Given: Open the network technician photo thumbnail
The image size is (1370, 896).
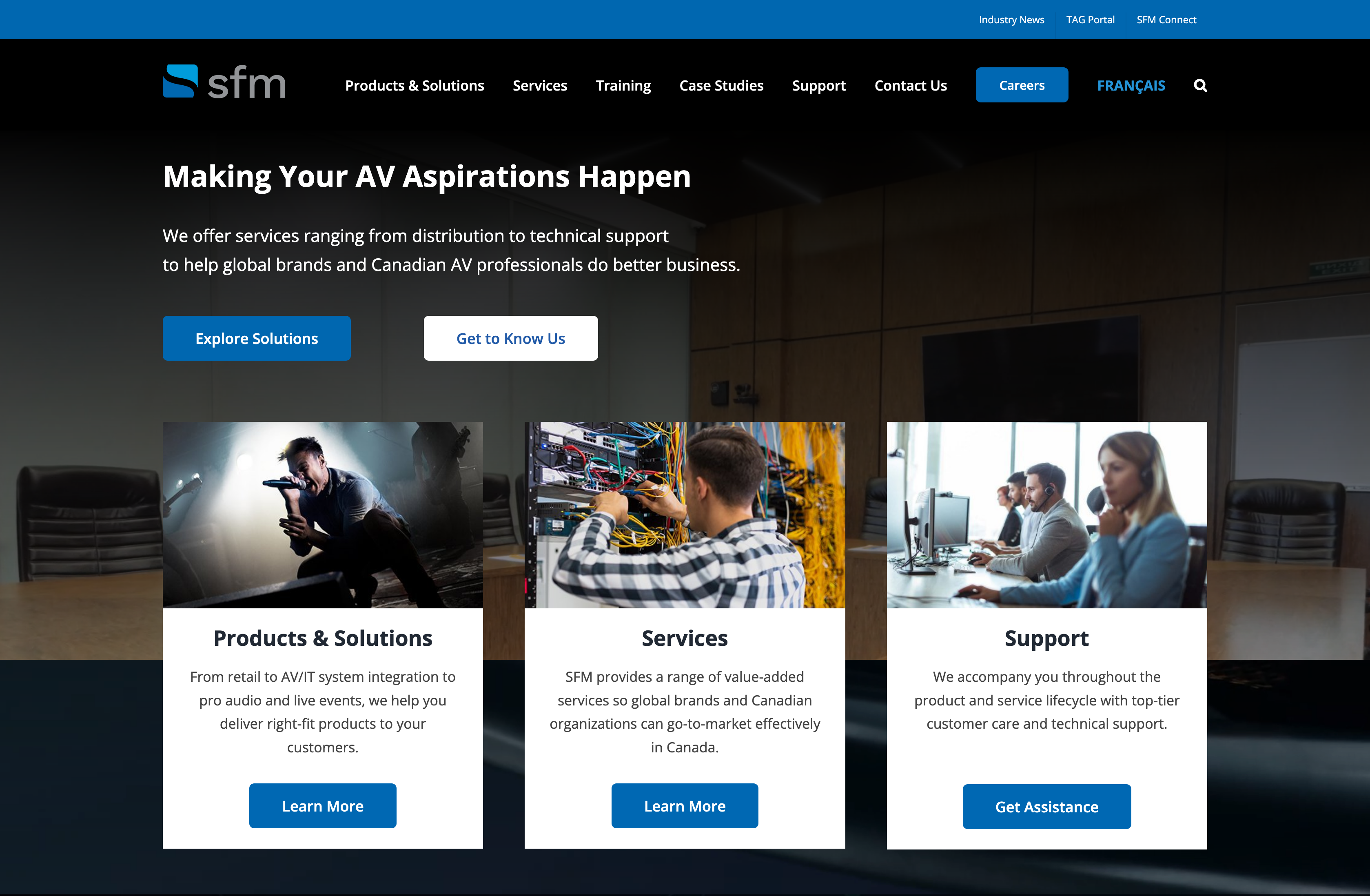Looking at the screenshot, I should [685, 515].
